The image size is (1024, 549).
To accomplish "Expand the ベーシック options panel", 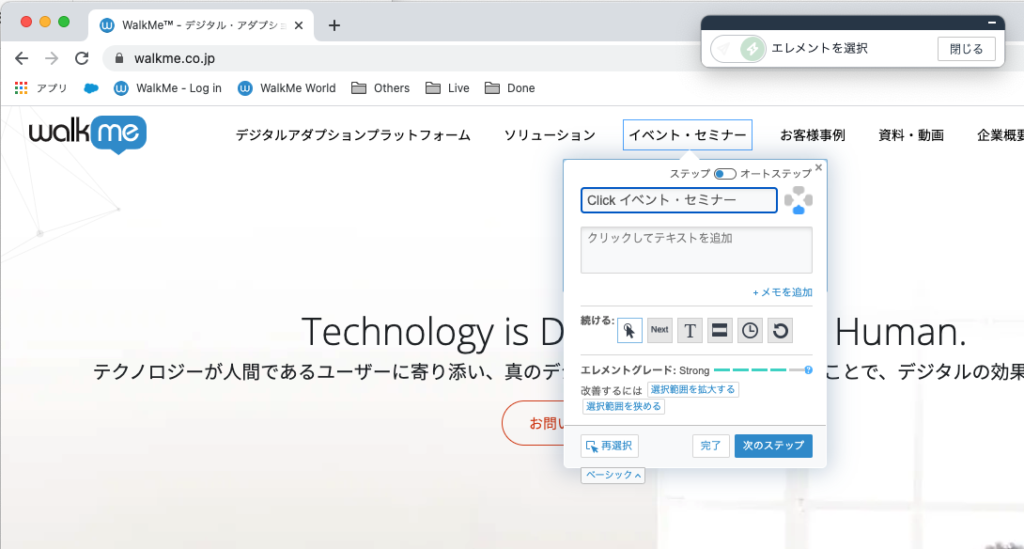I will (x=613, y=475).
